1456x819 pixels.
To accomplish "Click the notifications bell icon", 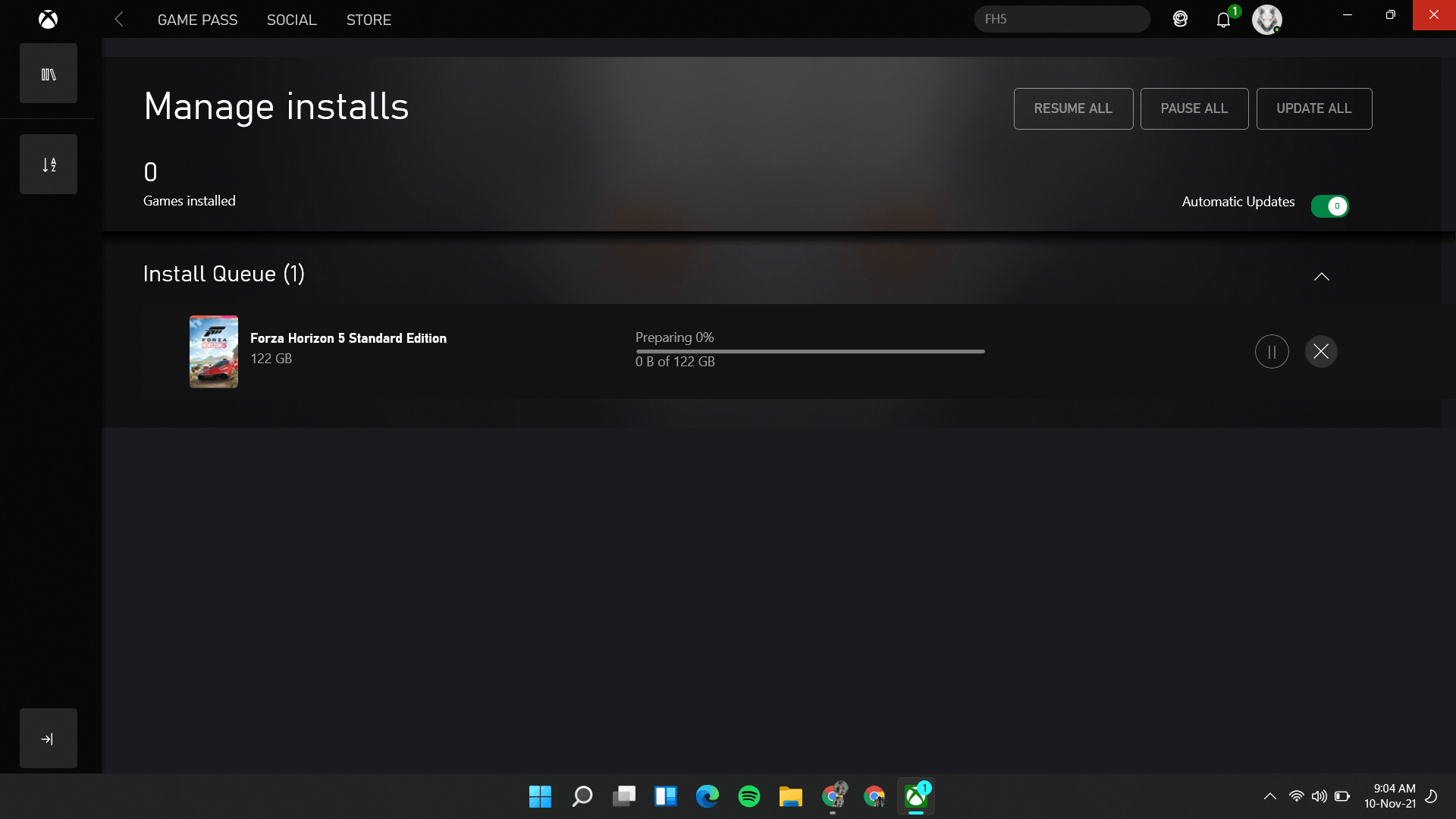I will coord(1223,19).
